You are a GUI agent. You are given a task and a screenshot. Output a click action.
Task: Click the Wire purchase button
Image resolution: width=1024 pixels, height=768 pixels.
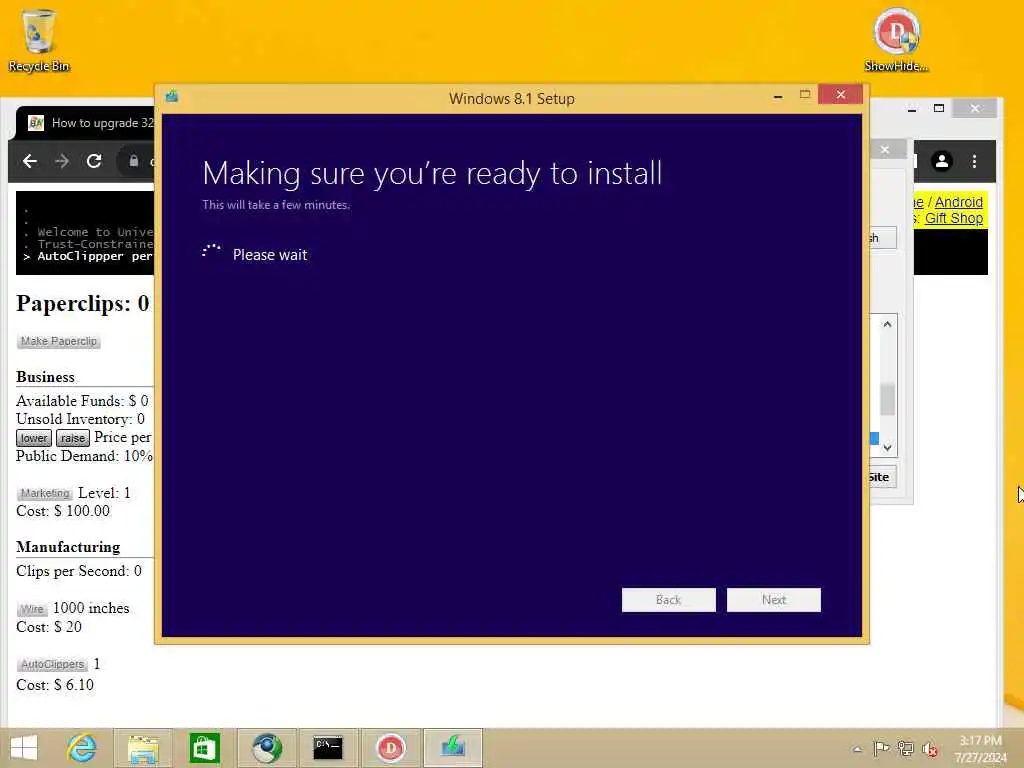[x=31, y=609]
